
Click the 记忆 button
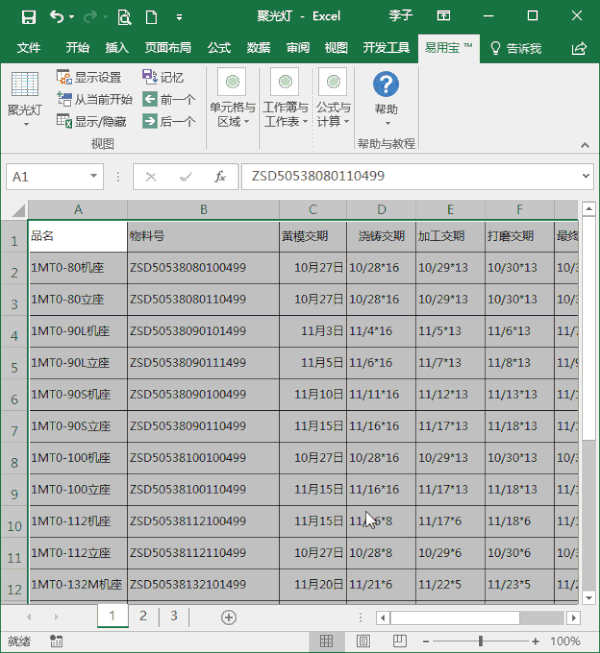click(x=163, y=77)
